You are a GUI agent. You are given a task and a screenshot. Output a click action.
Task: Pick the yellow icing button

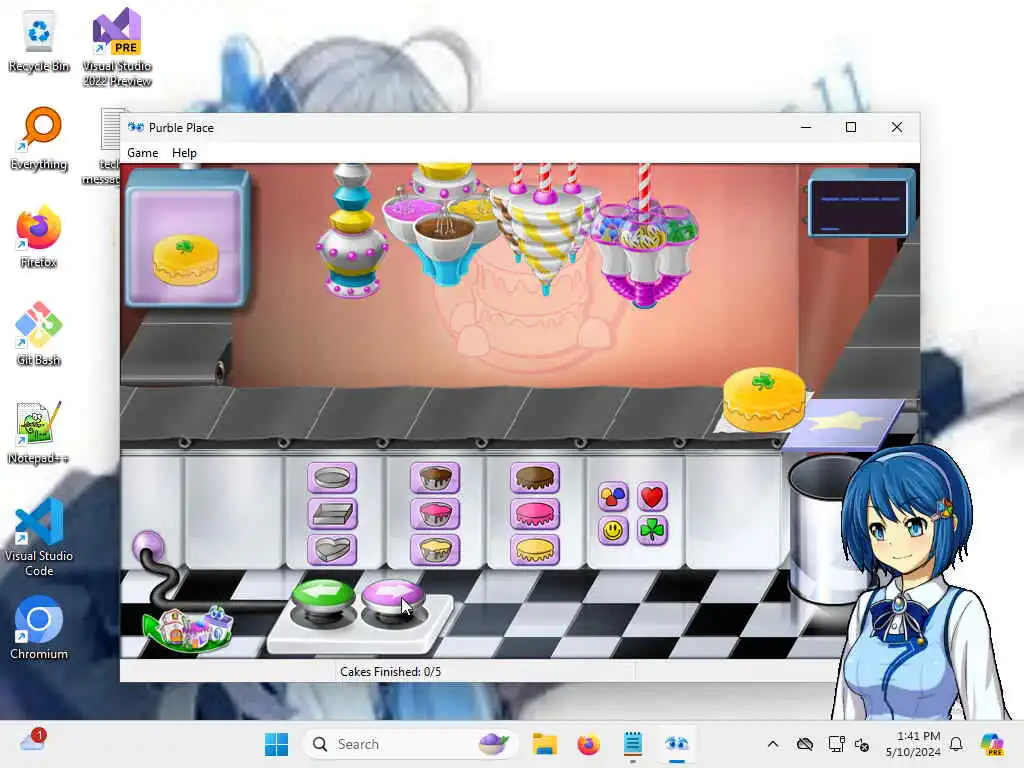pyautogui.click(x=535, y=550)
